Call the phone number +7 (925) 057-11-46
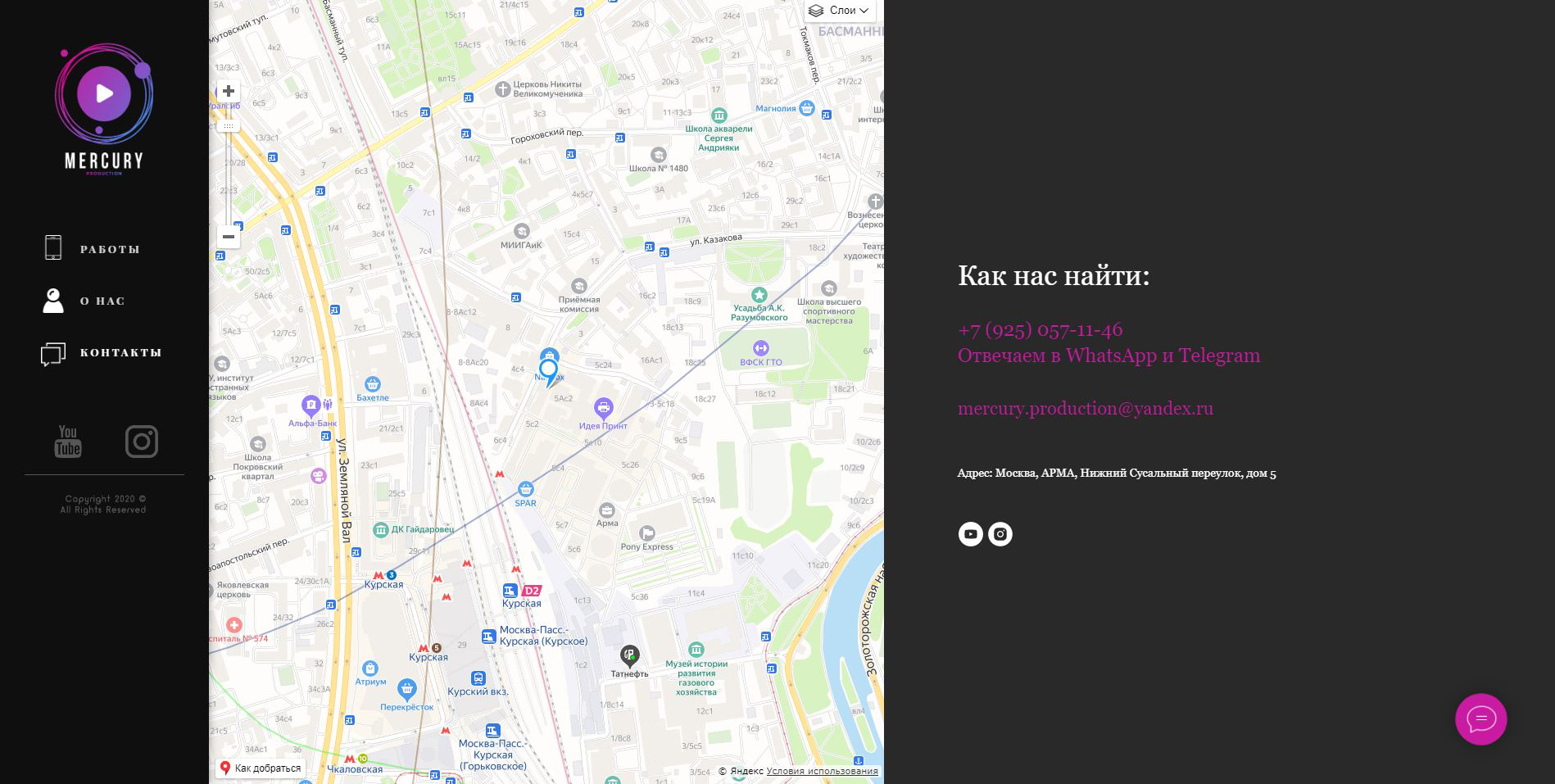1555x784 pixels. click(x=1040, y=329)
